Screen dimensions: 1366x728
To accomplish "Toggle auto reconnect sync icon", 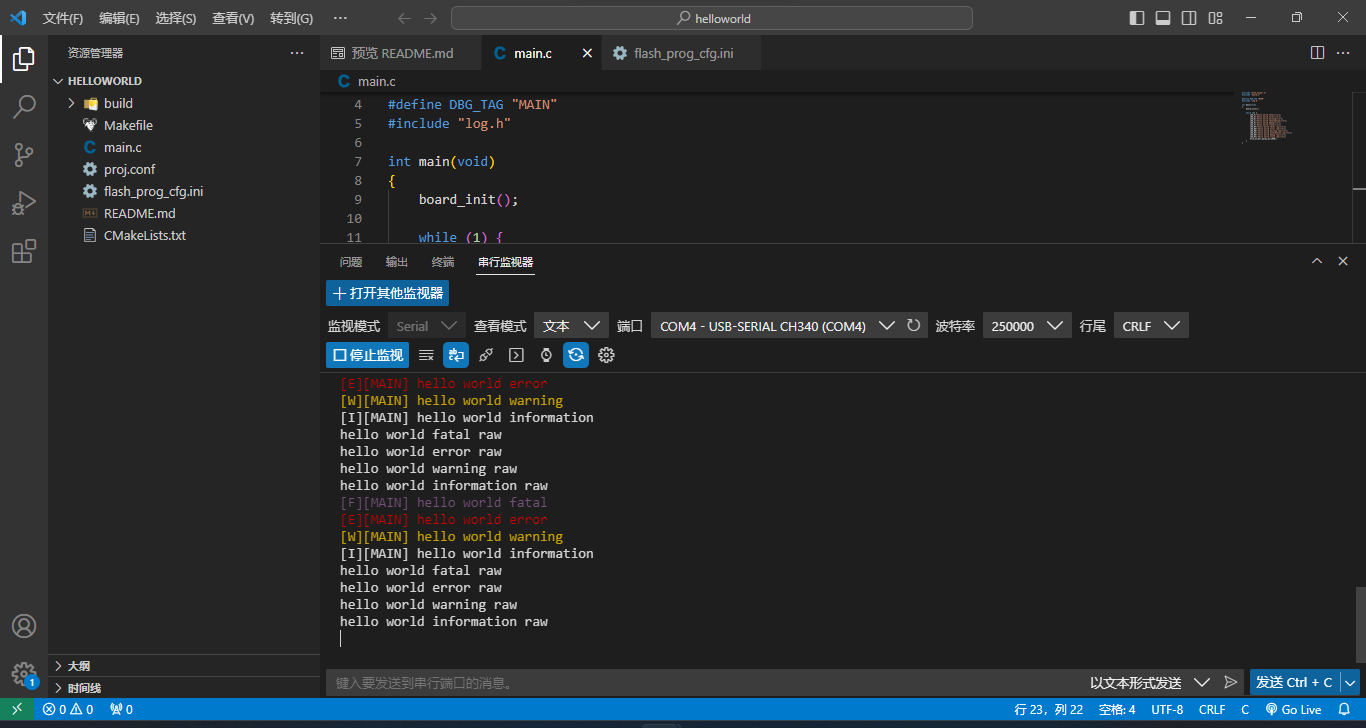I will pyautogui.click(x=576, y=355).
